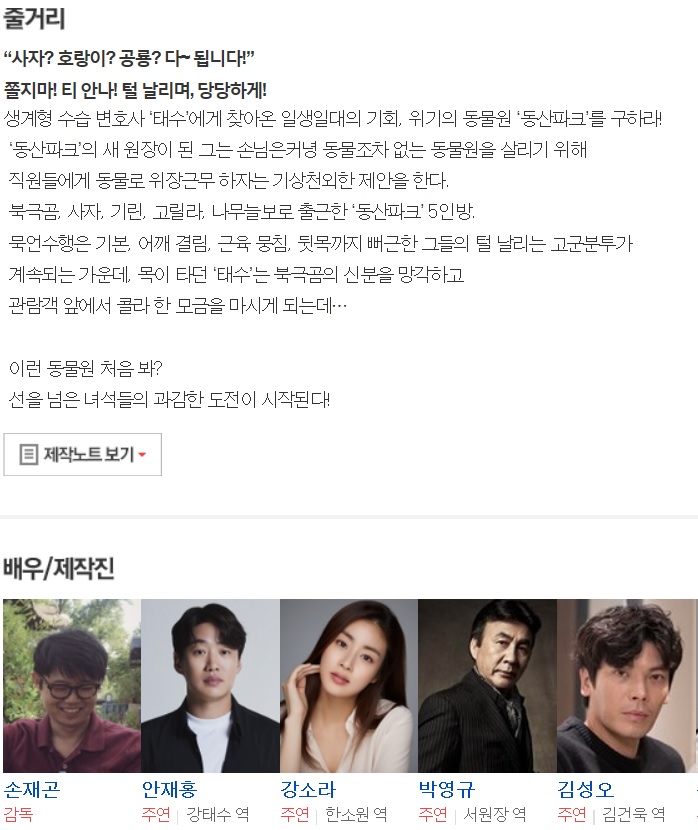Viewport: 698px width, 830px height.
Task: Open actor 안재홍's photo thumbnail
Action: coord(211,685)
